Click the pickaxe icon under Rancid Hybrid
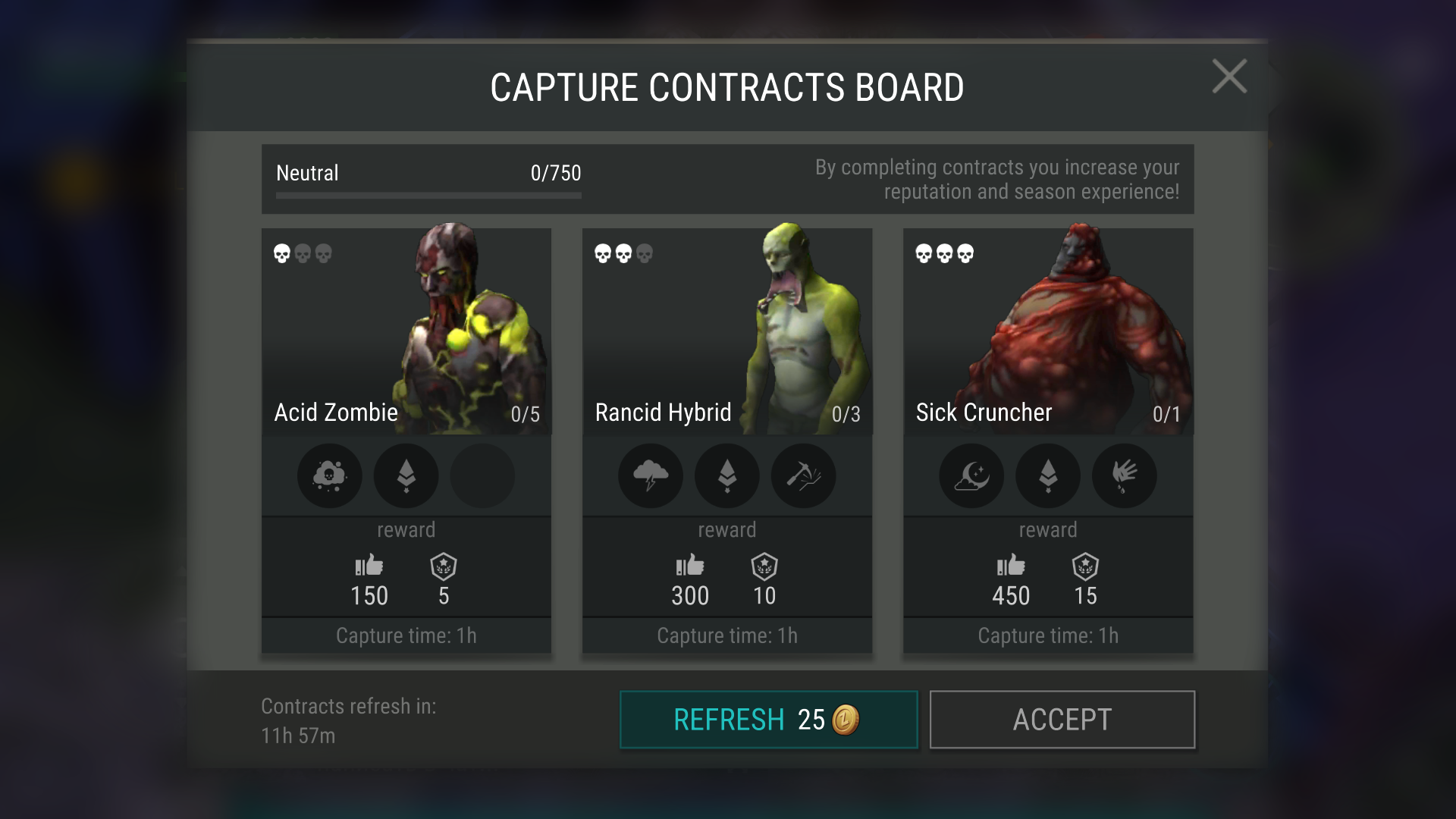This screenshot has height=819, width=1456. [804, 476]
